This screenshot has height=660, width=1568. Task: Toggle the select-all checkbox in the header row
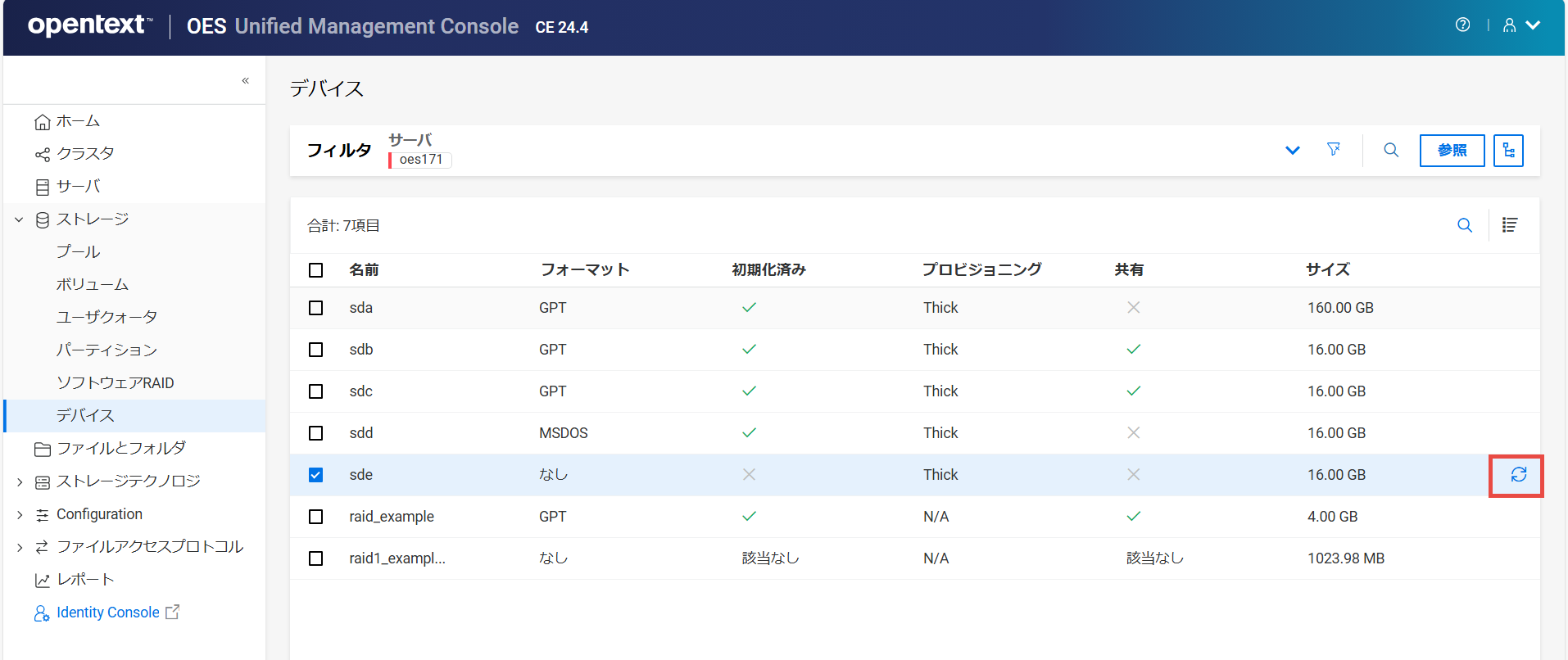tap(316, 270)
